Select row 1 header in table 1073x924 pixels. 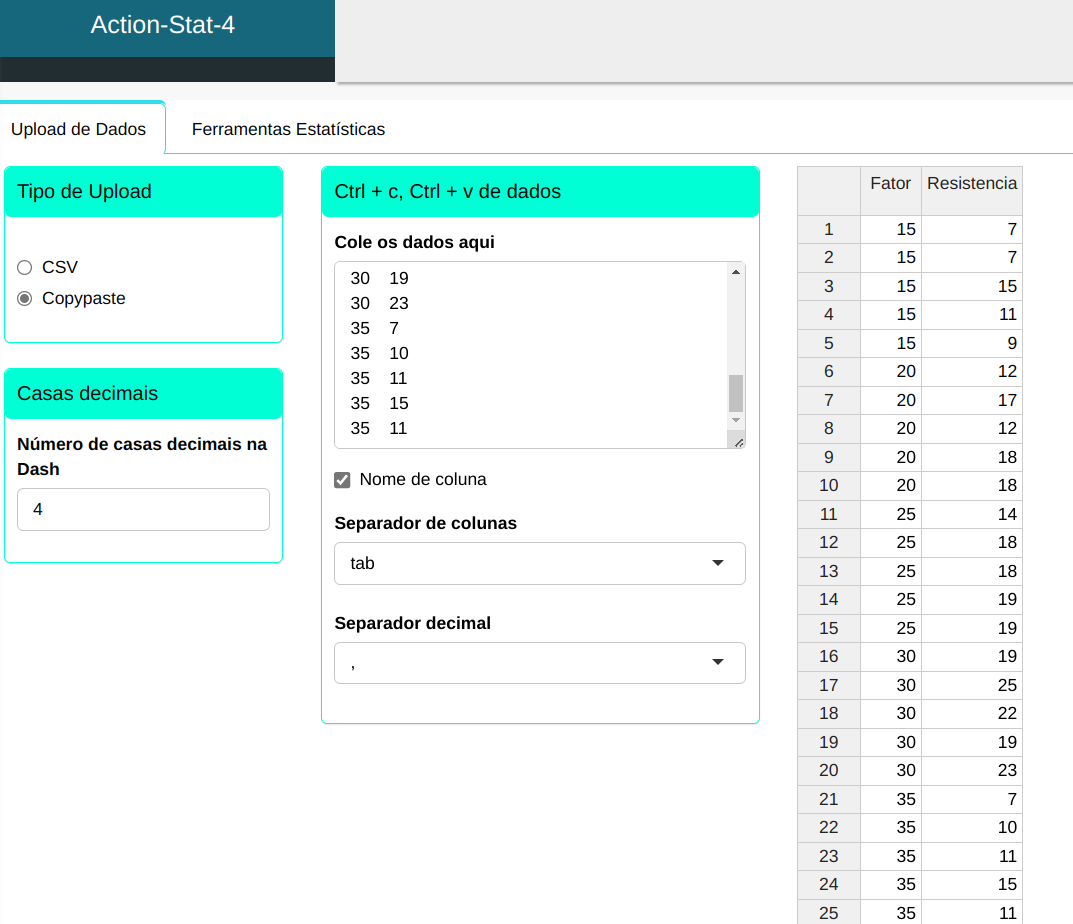coord(828,229)
